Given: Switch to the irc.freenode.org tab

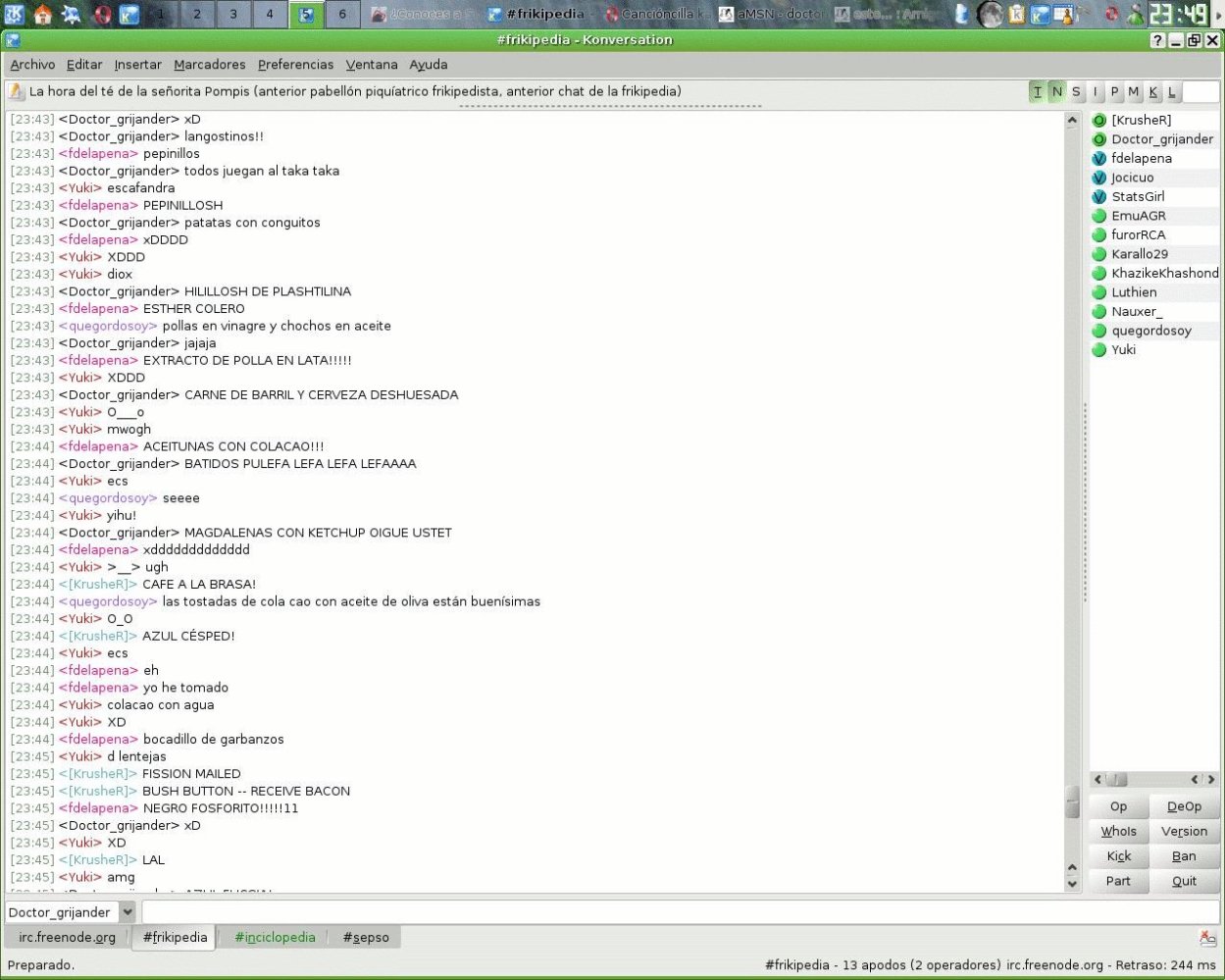Looking at the screenshot, I should pos(67,938).
